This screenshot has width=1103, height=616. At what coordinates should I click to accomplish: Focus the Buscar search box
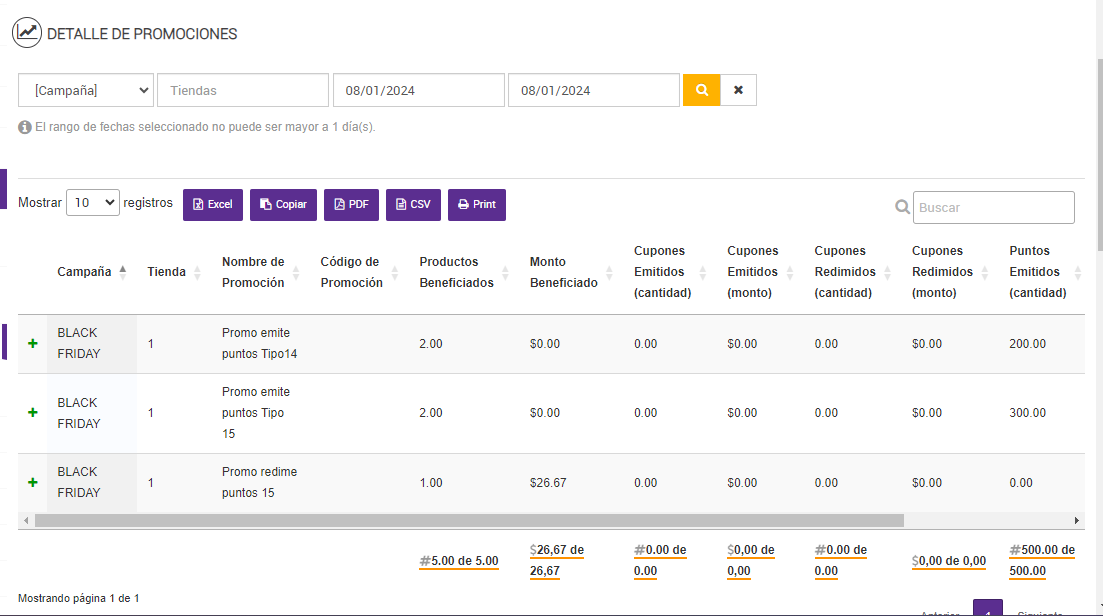(993, 207)
